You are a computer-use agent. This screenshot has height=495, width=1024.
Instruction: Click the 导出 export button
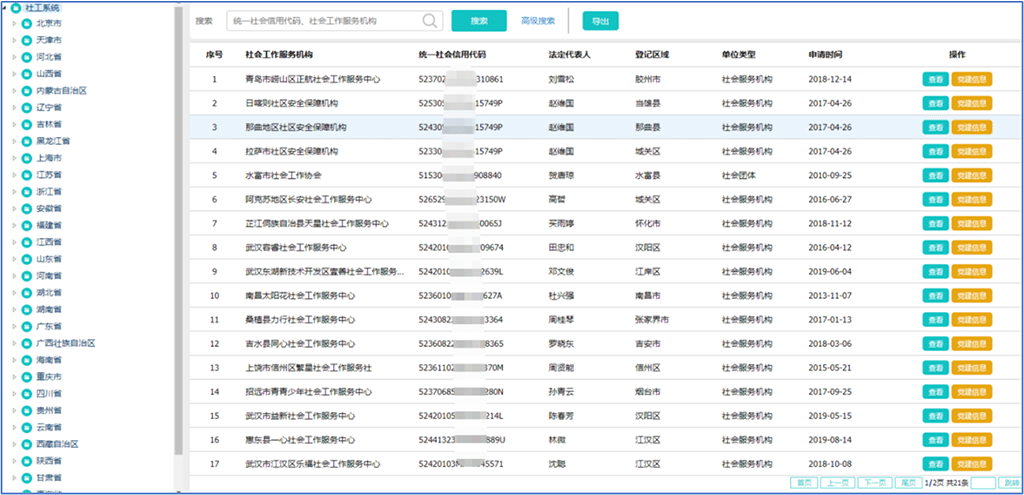(599, 20)
